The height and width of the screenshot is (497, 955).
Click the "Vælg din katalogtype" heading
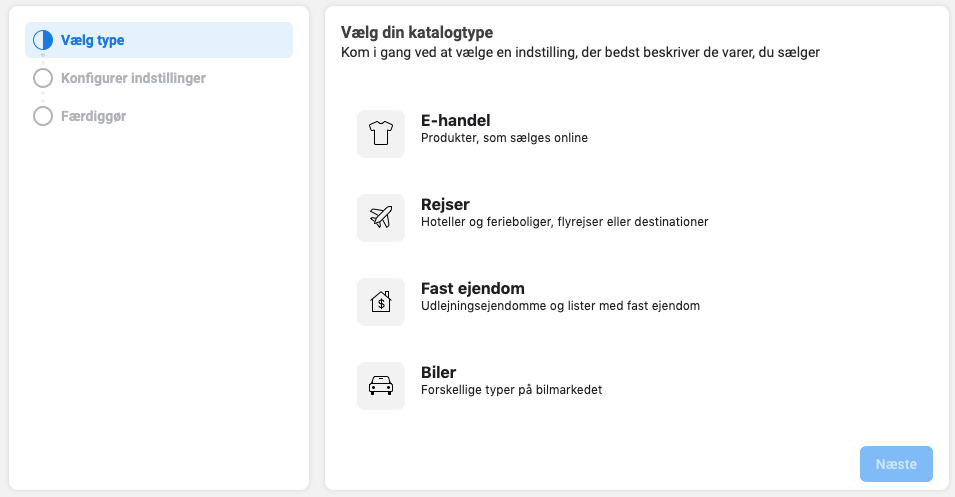pos(417,32)
